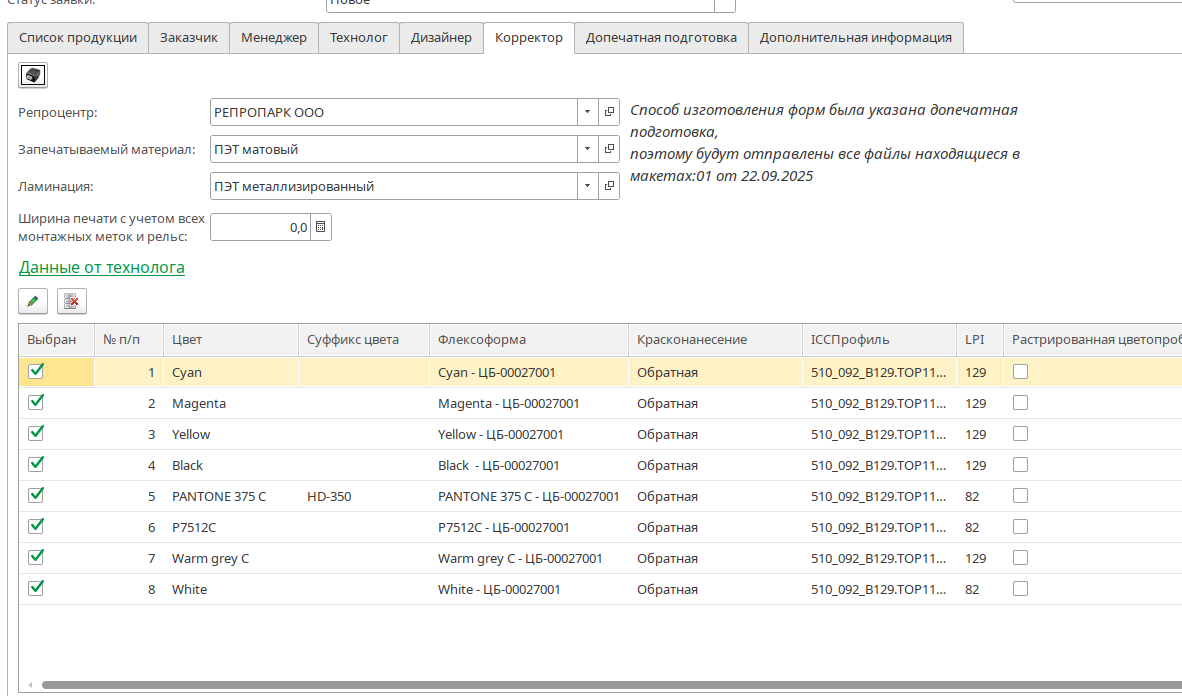Click the horizontal scrollbar under the table
The height and width of the screenshot is (696, 1182).
click(600, 686)
